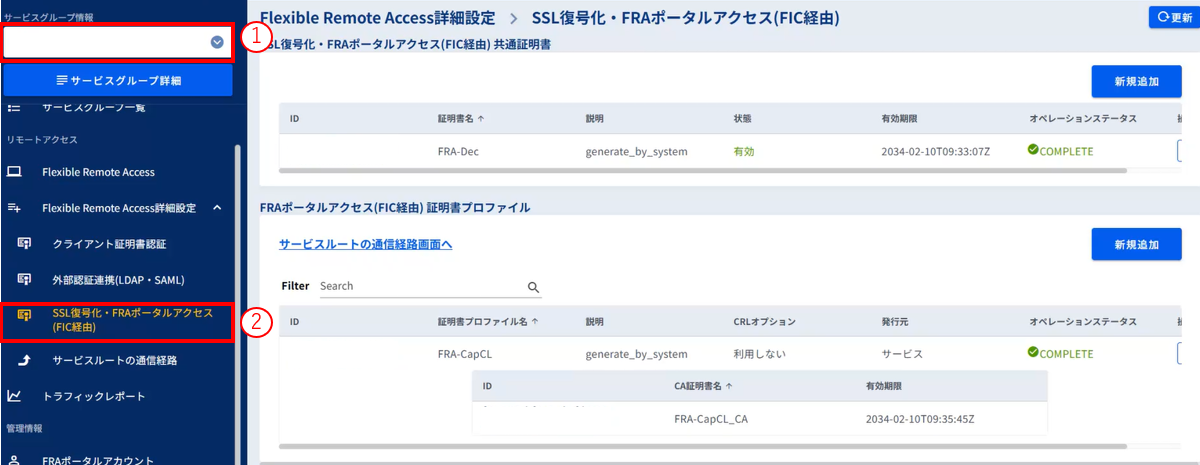Click the Flexible Remote Access laptop icon
The width and height of the screenshot is (1200, 465).
14,172
